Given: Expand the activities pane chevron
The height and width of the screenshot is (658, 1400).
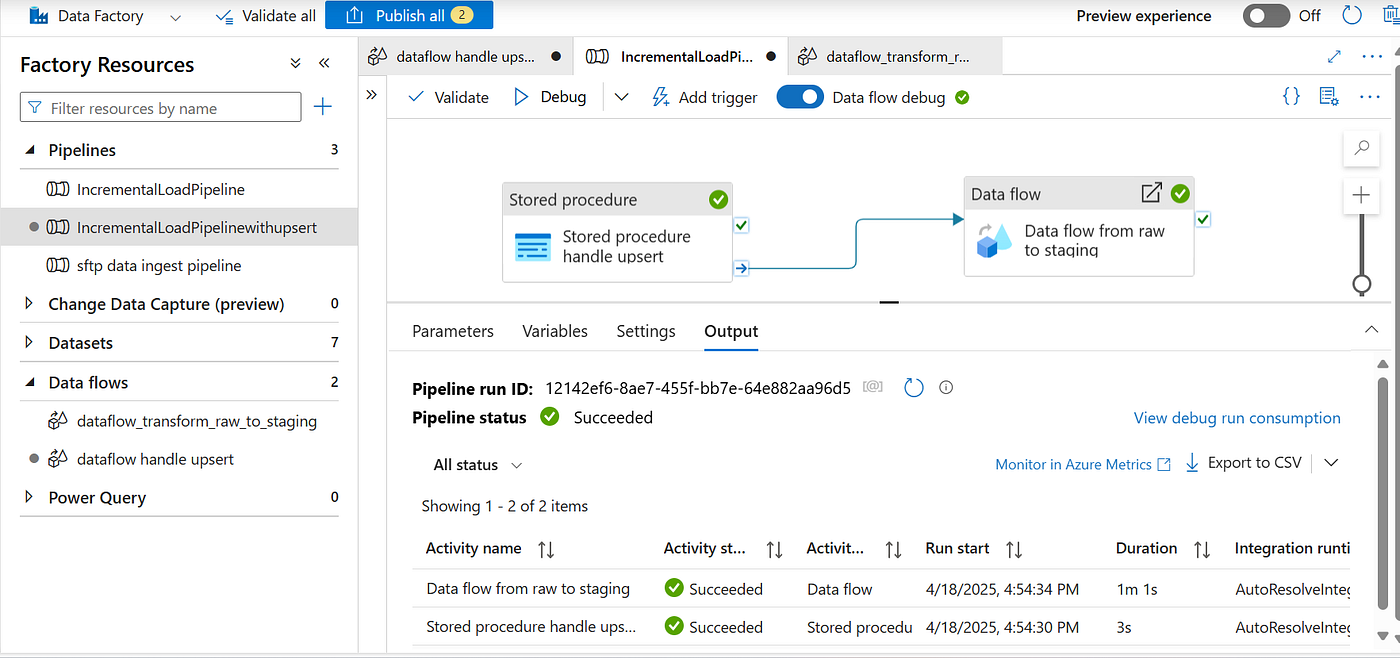Looking at the screenshot, I should click(x=371, y=94).
